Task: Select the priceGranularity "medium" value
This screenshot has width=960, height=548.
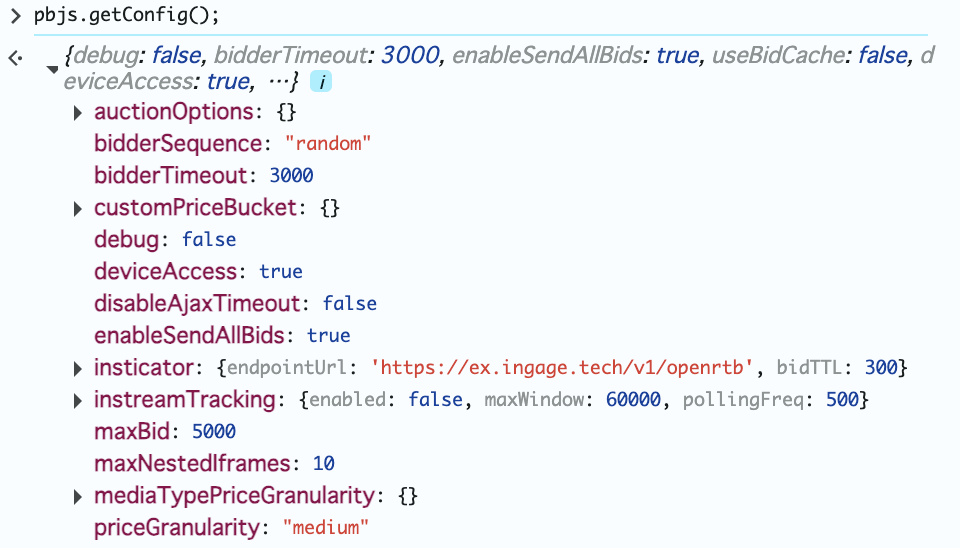Action: pyautogui.click(x=326, y=527)
